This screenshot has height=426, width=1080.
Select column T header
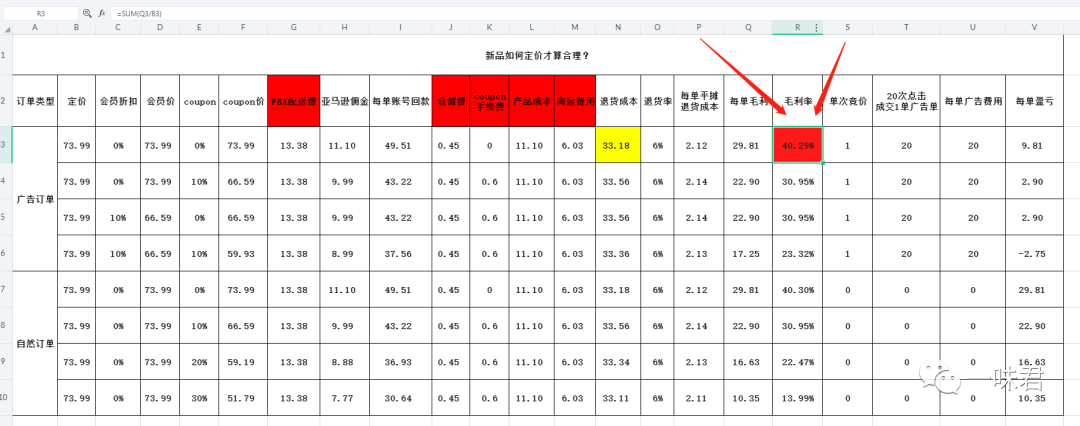click(906, 28)
